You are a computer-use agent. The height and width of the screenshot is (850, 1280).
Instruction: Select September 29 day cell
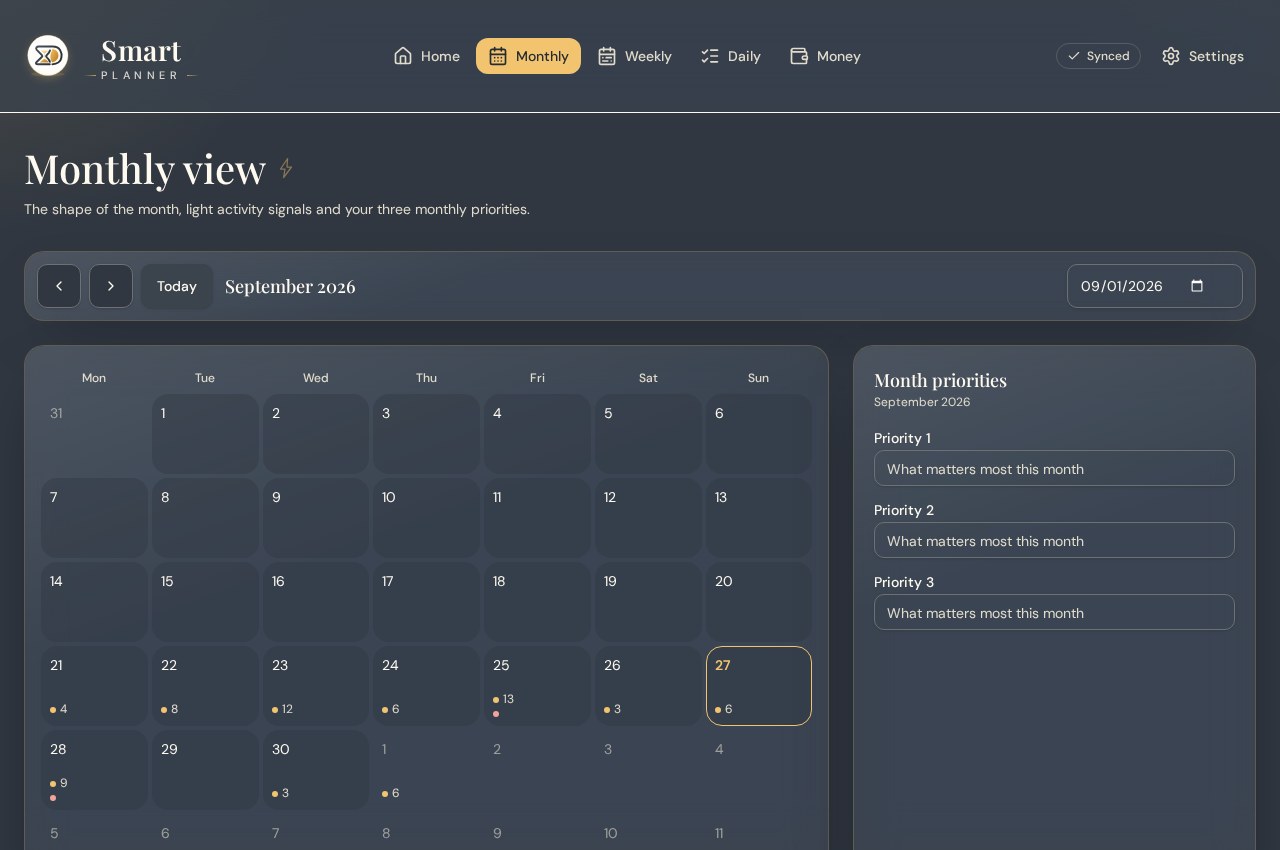(205, 770)
